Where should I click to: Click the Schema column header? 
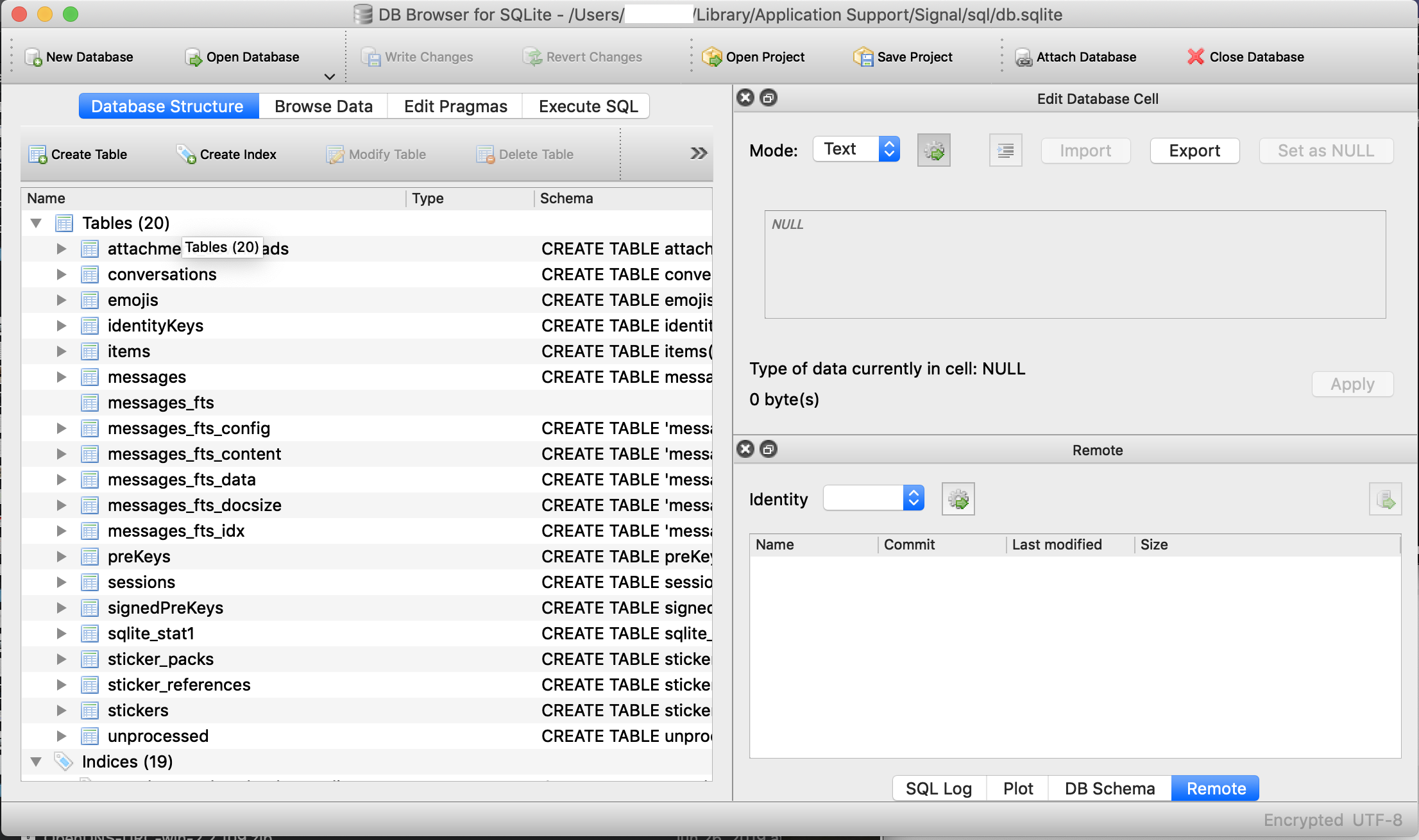622,198
